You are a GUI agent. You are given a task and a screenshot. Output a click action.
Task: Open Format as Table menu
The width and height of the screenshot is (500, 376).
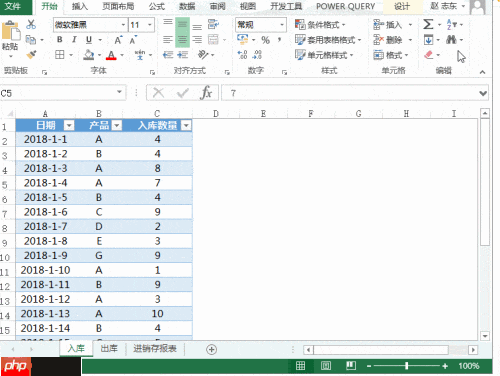[328, 40]
